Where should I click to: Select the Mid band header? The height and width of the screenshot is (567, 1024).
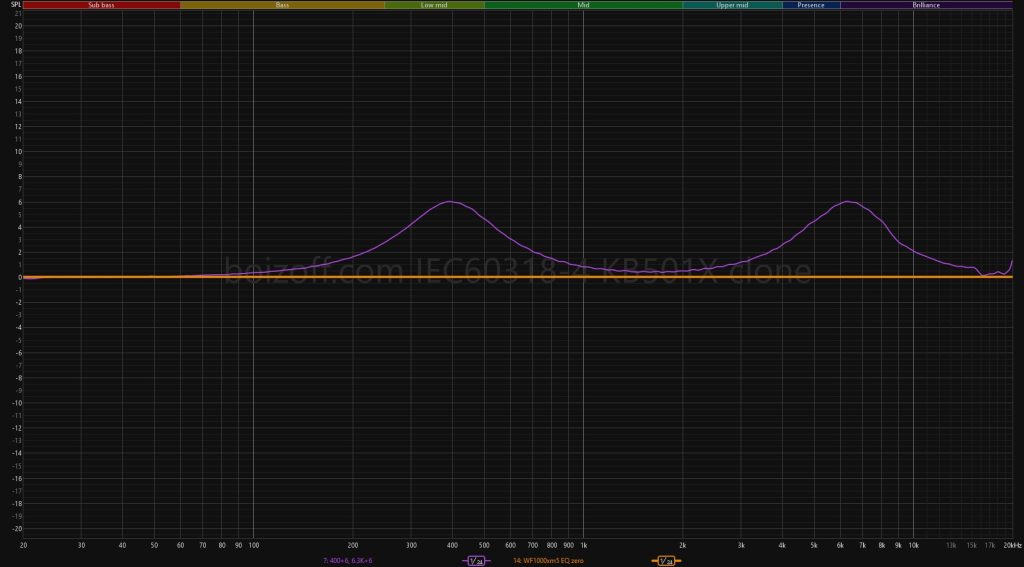point(583,5)
